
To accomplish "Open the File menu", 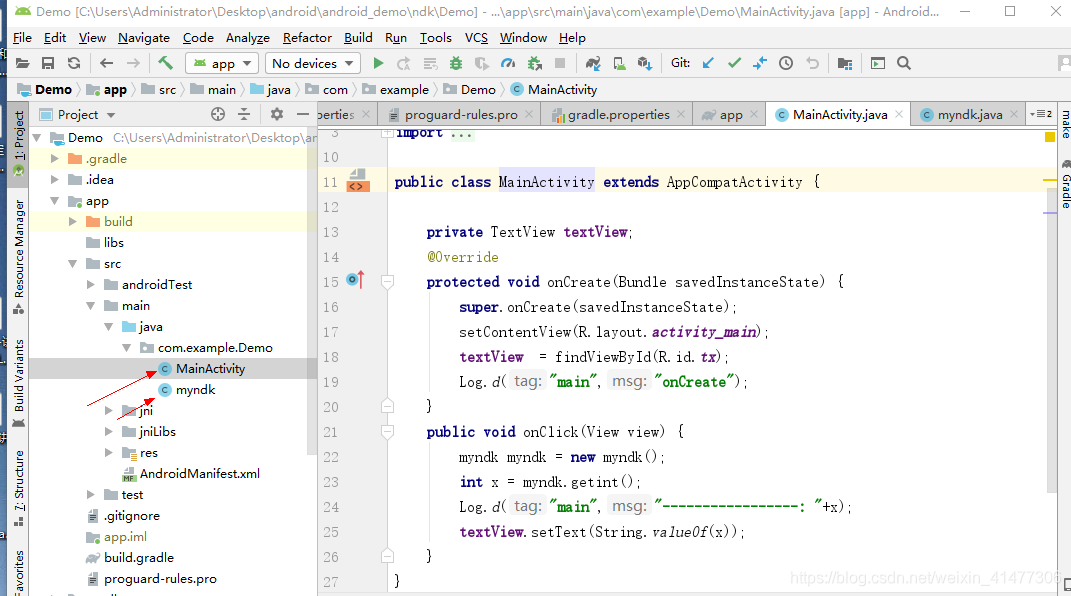I will pos(23,38).
